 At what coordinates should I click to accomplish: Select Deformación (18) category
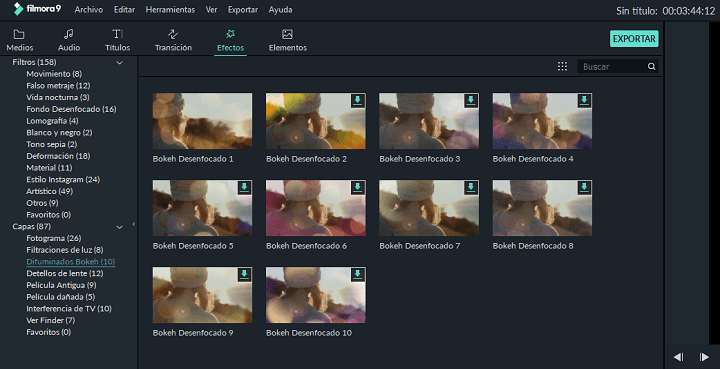pos(58,156)
